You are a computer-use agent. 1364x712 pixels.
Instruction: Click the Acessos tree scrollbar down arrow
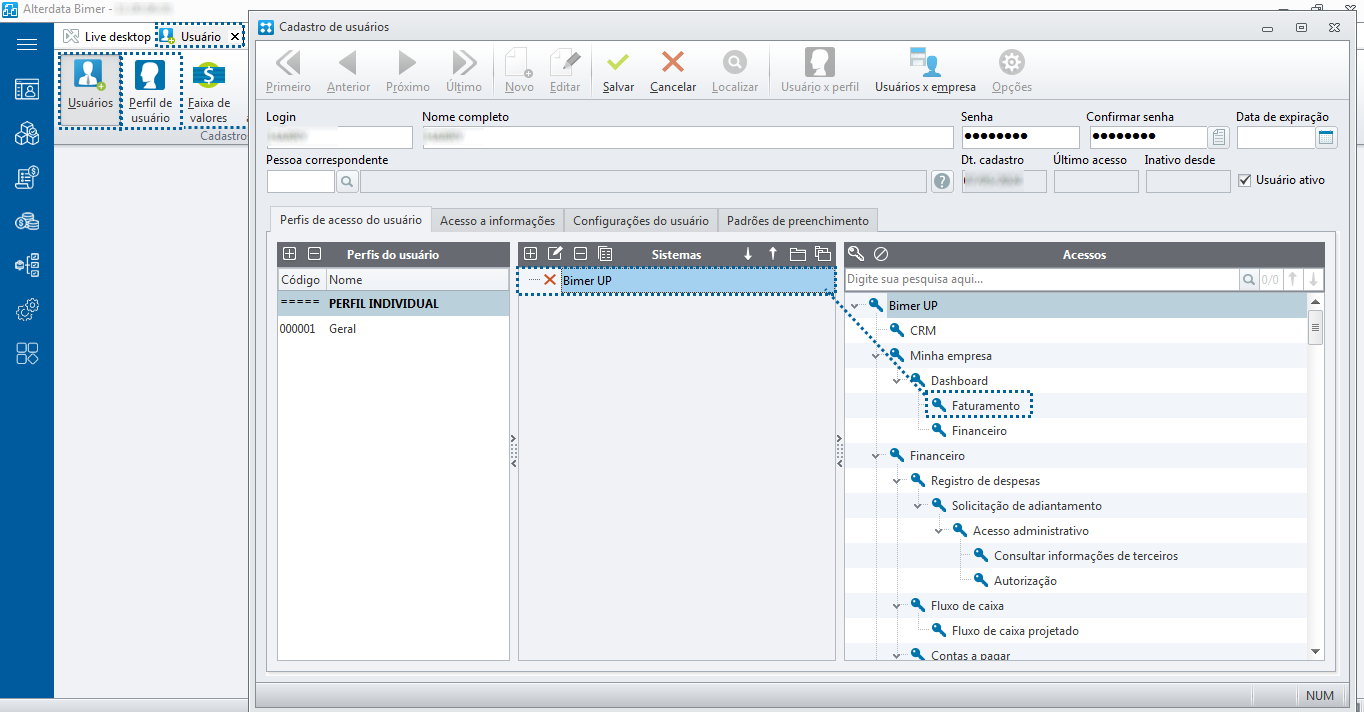coord(1315,651)
